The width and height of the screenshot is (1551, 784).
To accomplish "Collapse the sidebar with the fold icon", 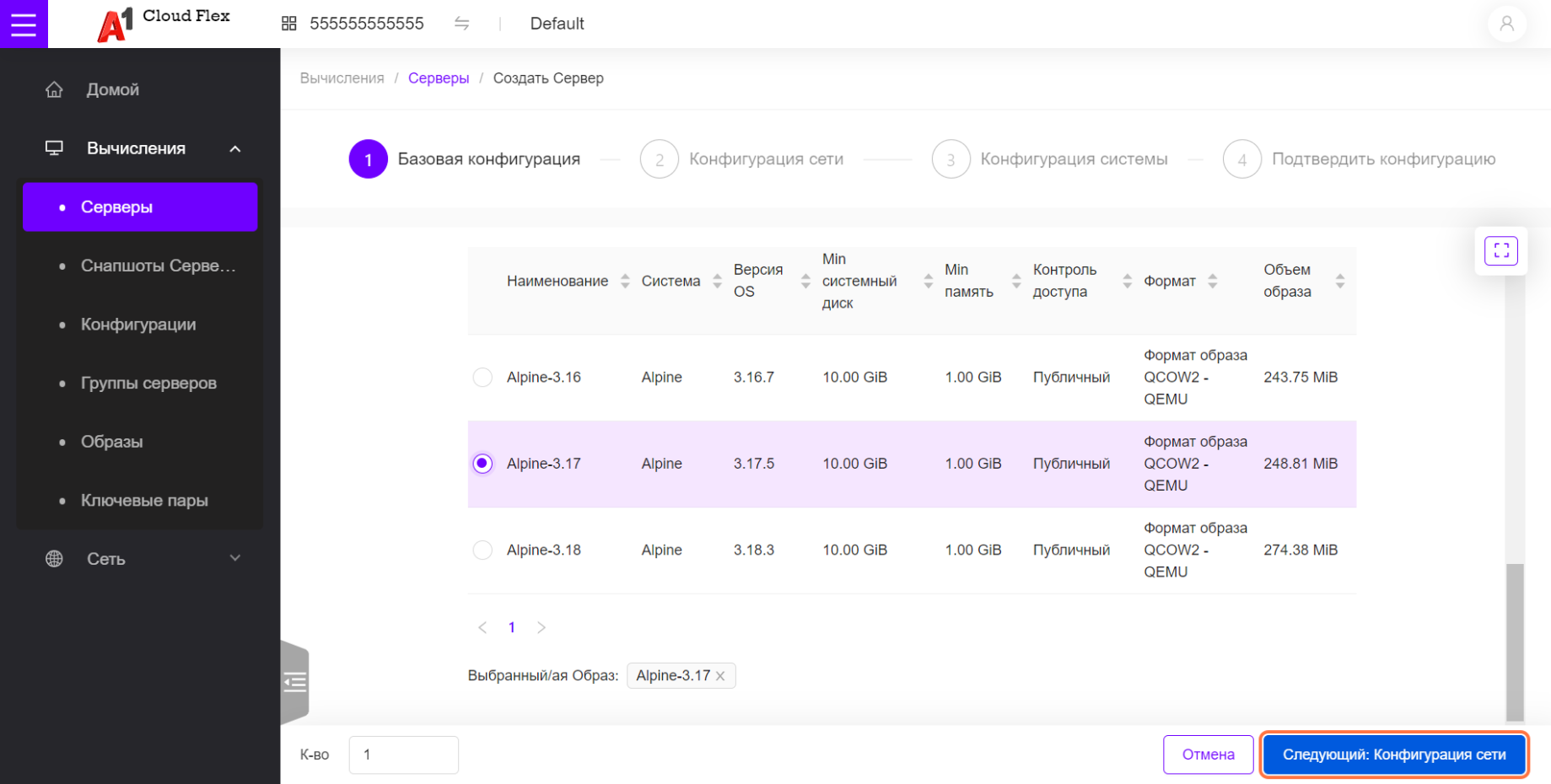I will pyautogui.click(x=294, y=681).
